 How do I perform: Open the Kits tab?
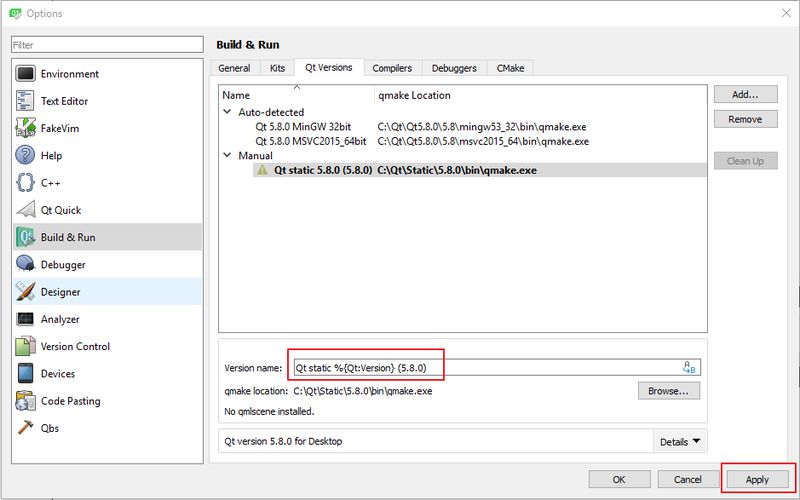tap(278, 68)
